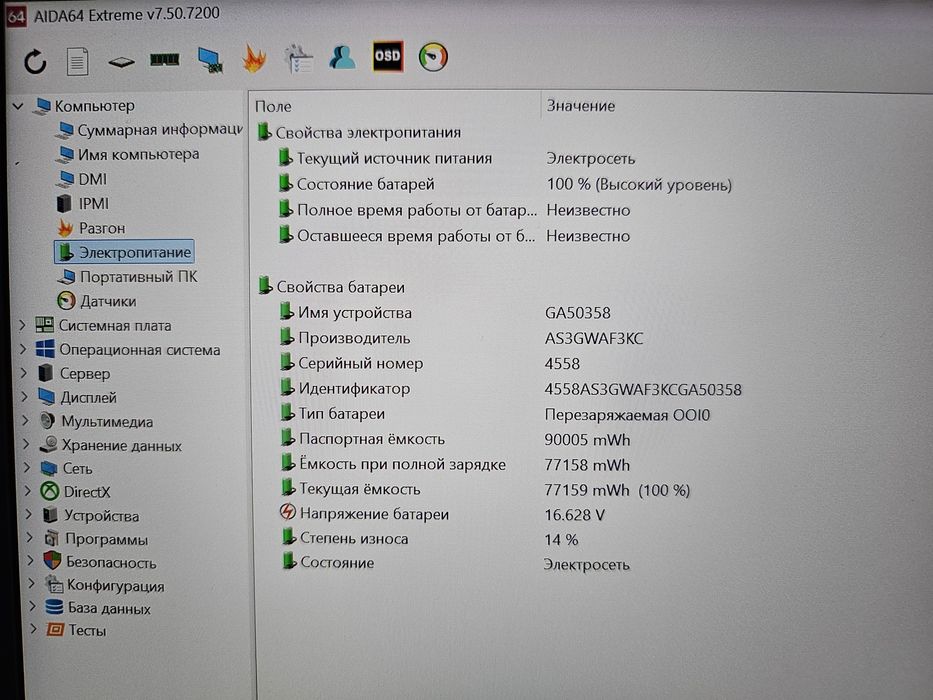Click the 16.628 V value
The width and height of the screenshot is (933, 700).
[574, 515]
